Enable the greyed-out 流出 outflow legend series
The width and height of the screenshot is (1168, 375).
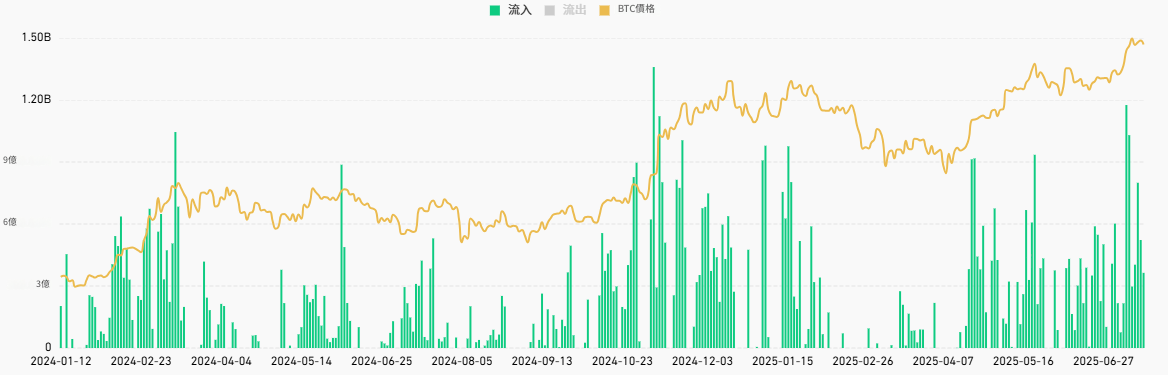click(x=565, y=10)
